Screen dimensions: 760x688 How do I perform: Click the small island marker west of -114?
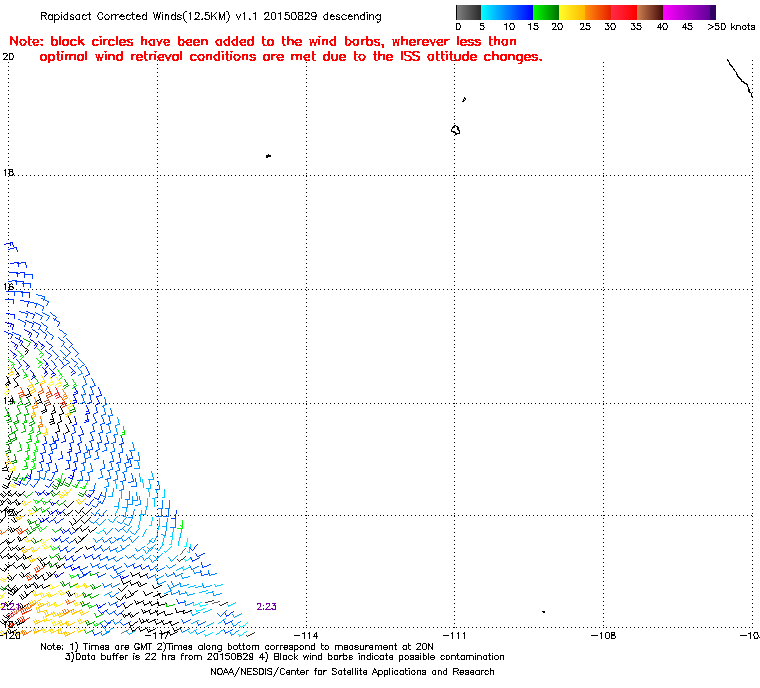tap(269, 156)
